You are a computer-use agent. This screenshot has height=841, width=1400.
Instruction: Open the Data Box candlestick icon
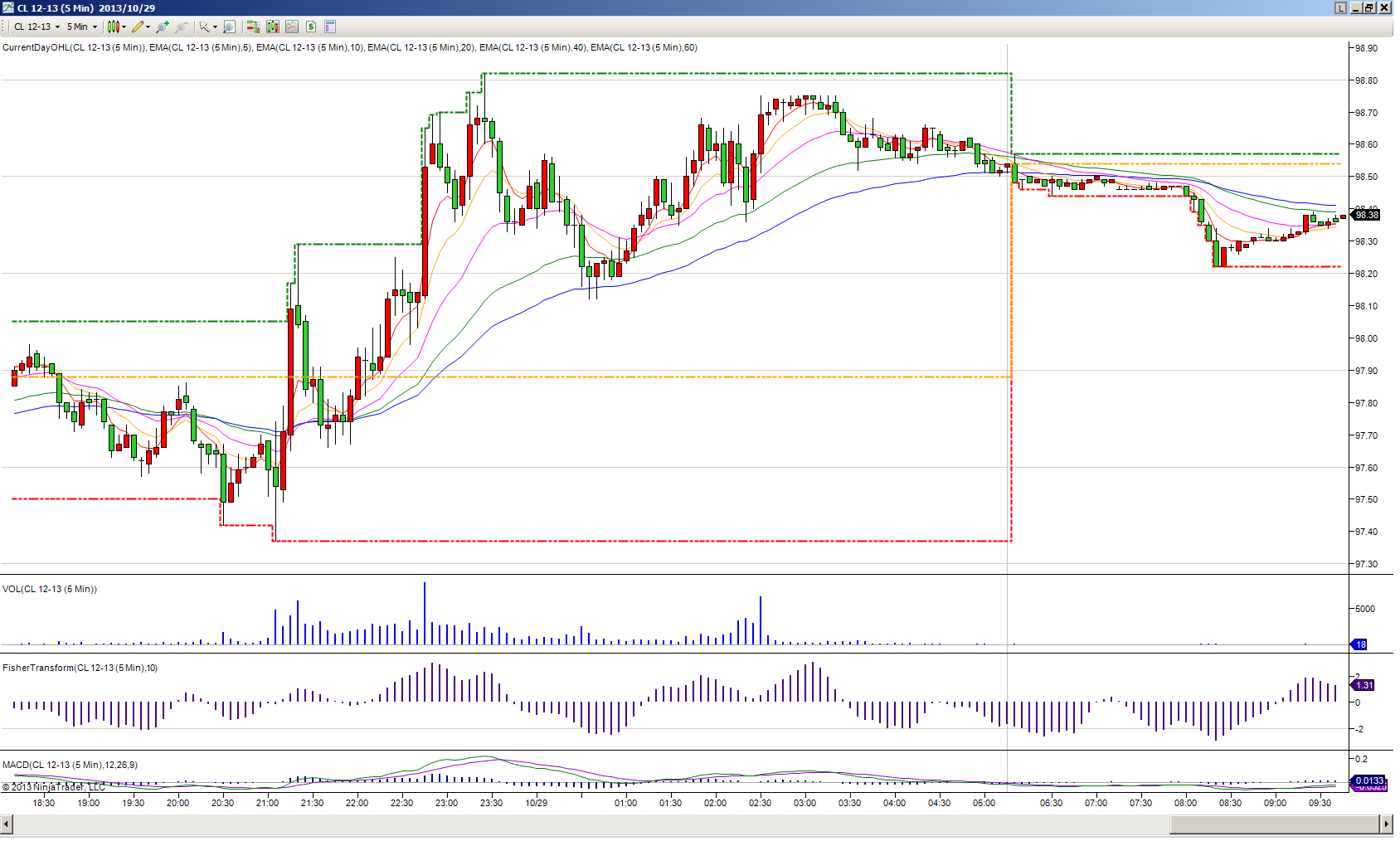[x=273, y=27]
